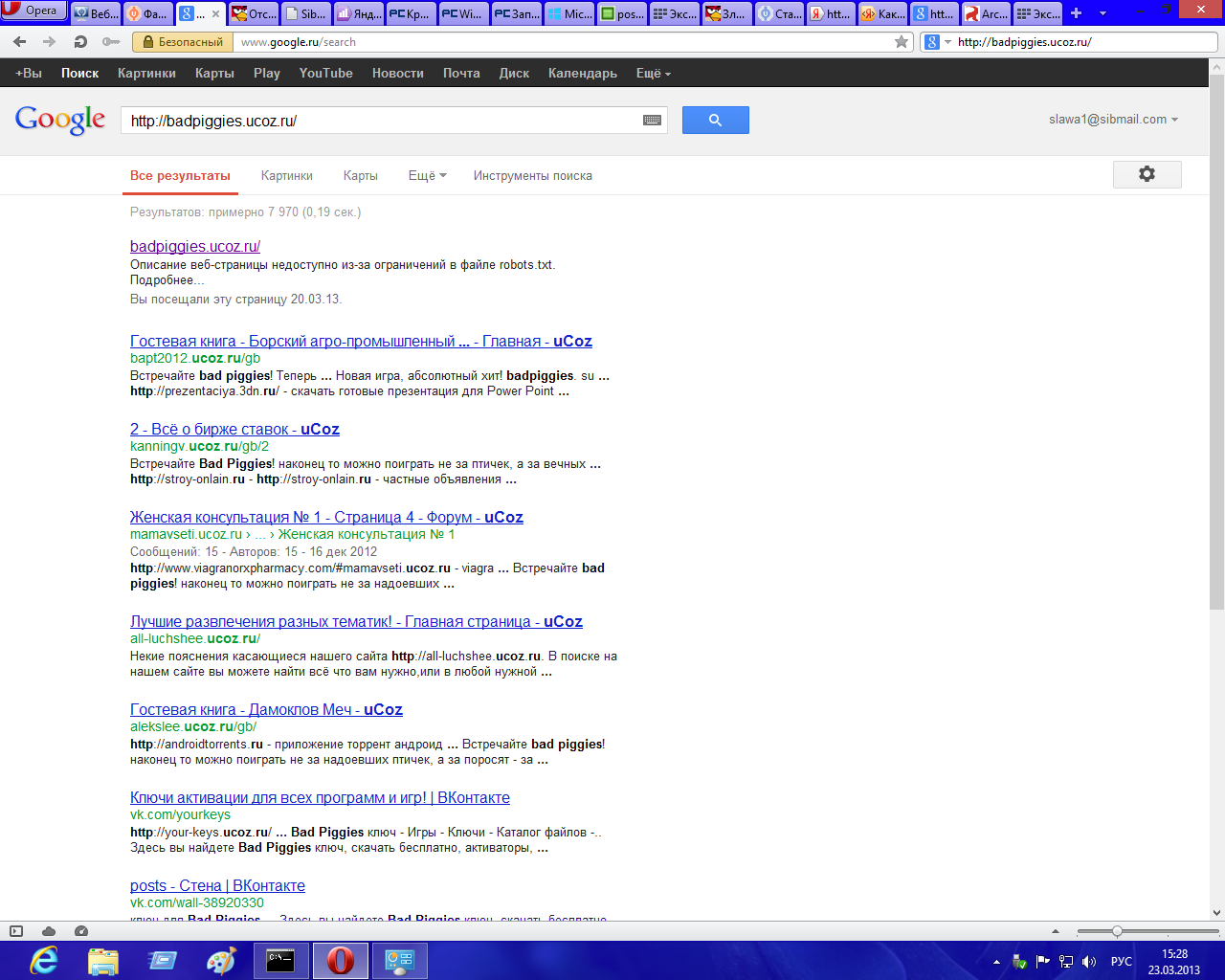The height and width of the screenshot is (980, 1225).
Task: Switch to the Веб... tab
Action: tap(96, 13)
